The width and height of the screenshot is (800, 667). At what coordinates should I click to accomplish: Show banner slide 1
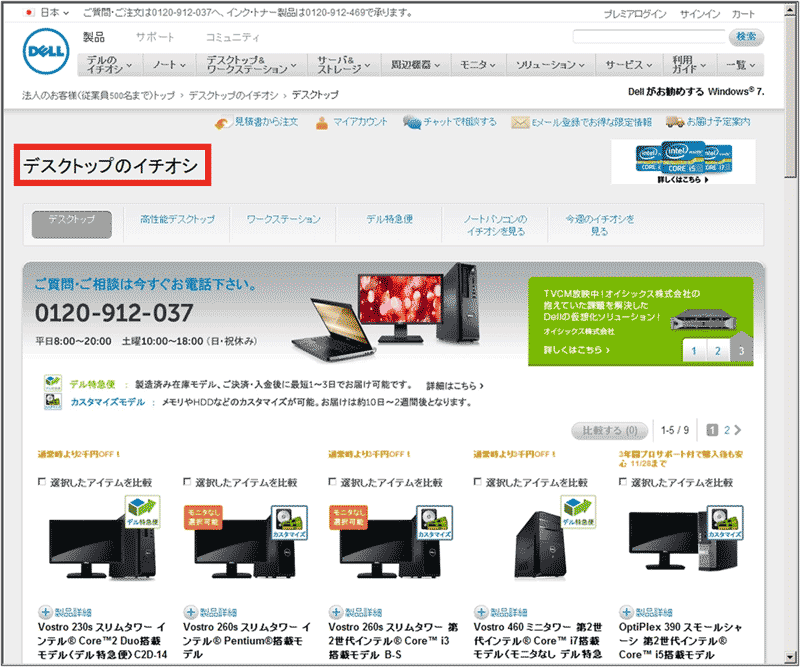[x=694, y=351]
